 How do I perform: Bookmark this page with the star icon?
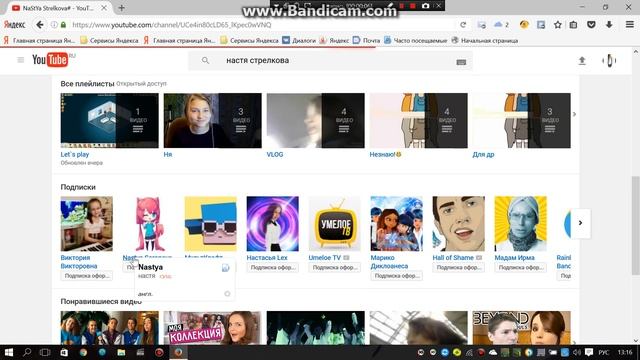pyautogui.click(x=558, y=25)
